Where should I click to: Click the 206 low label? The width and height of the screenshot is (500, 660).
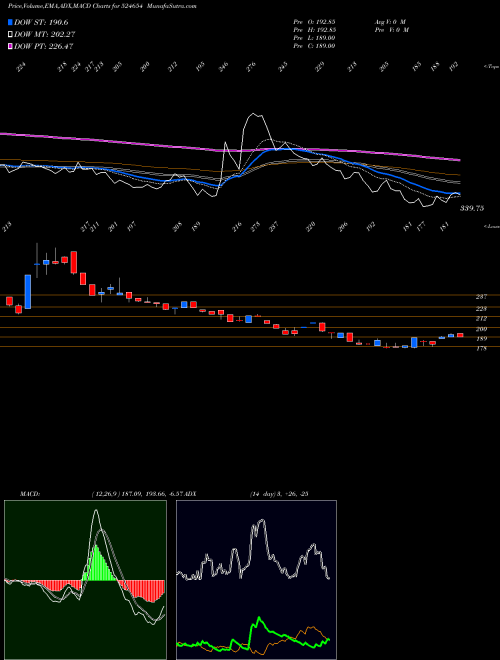343,227
